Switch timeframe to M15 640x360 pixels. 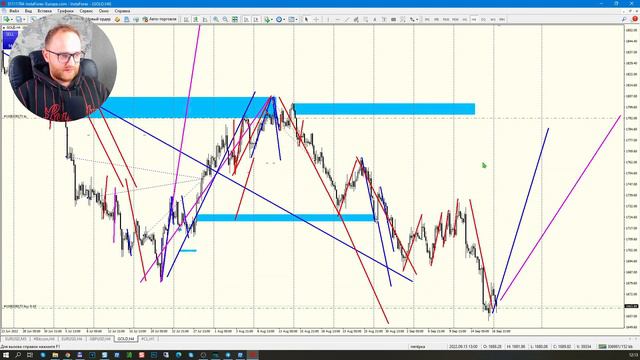click(446, 19)
